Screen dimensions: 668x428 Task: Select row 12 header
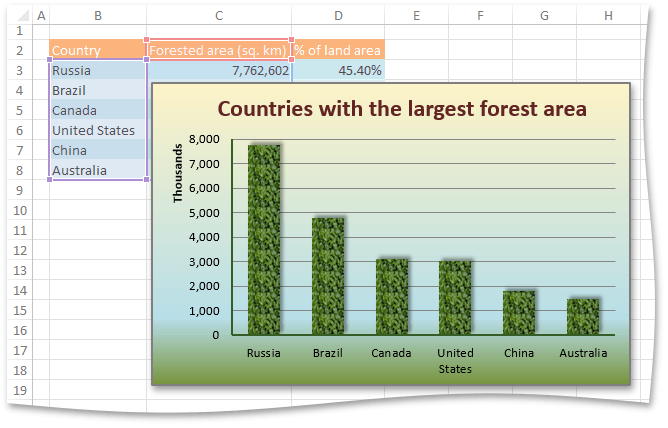click(x=20, y=250)
